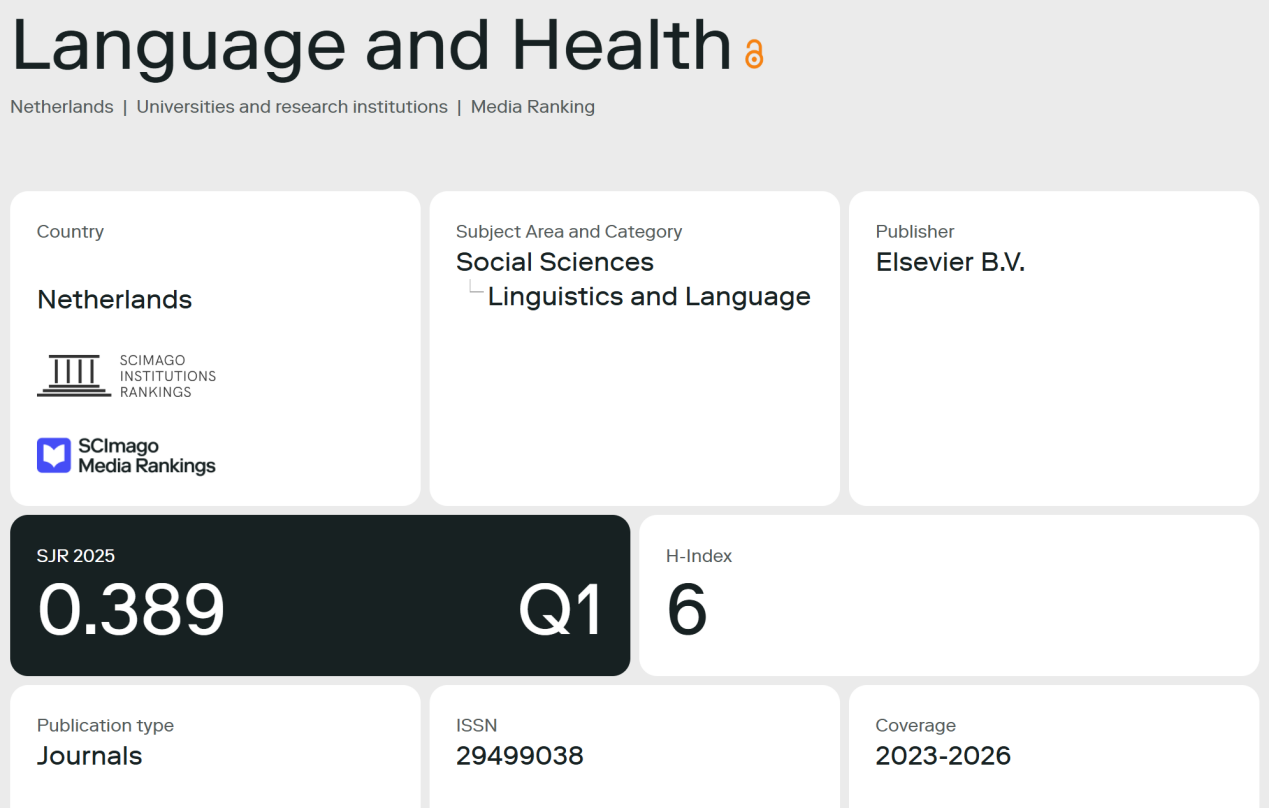Click the Elsevier B.V. publisher name
This screenshot has width=1269, height=808.
point(950,262)
